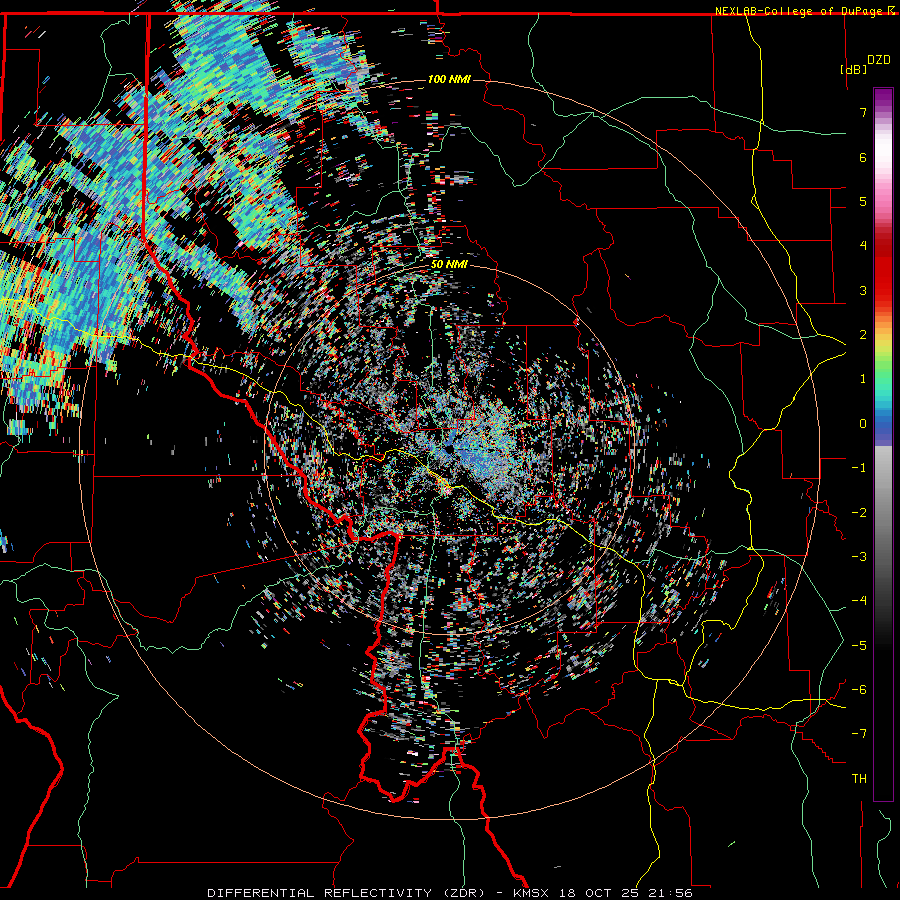This screenshot has height=900, width=900.
Task: Click the scale value -3
Action: [859, 557]
